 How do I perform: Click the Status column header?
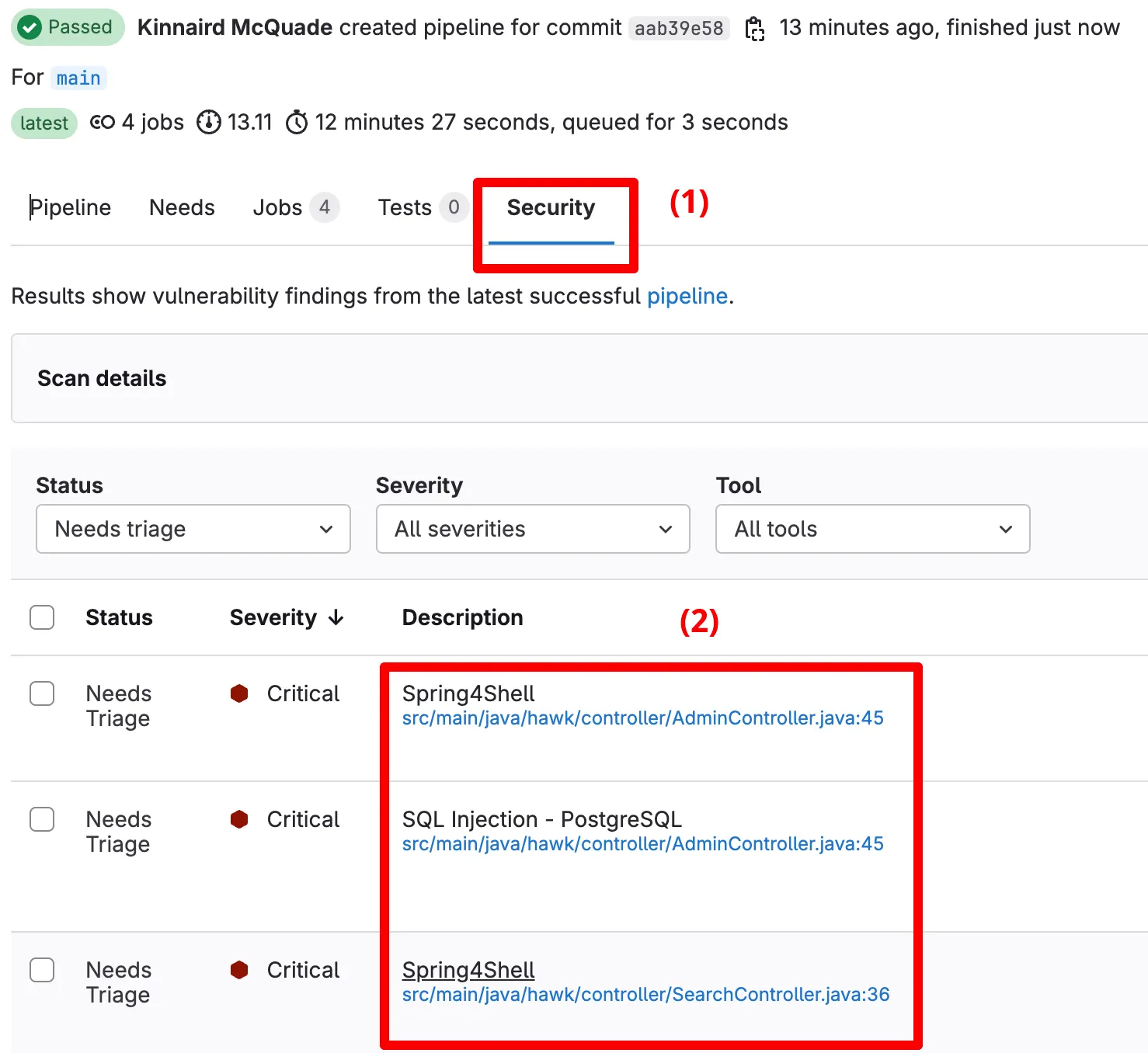click(119, 617)
